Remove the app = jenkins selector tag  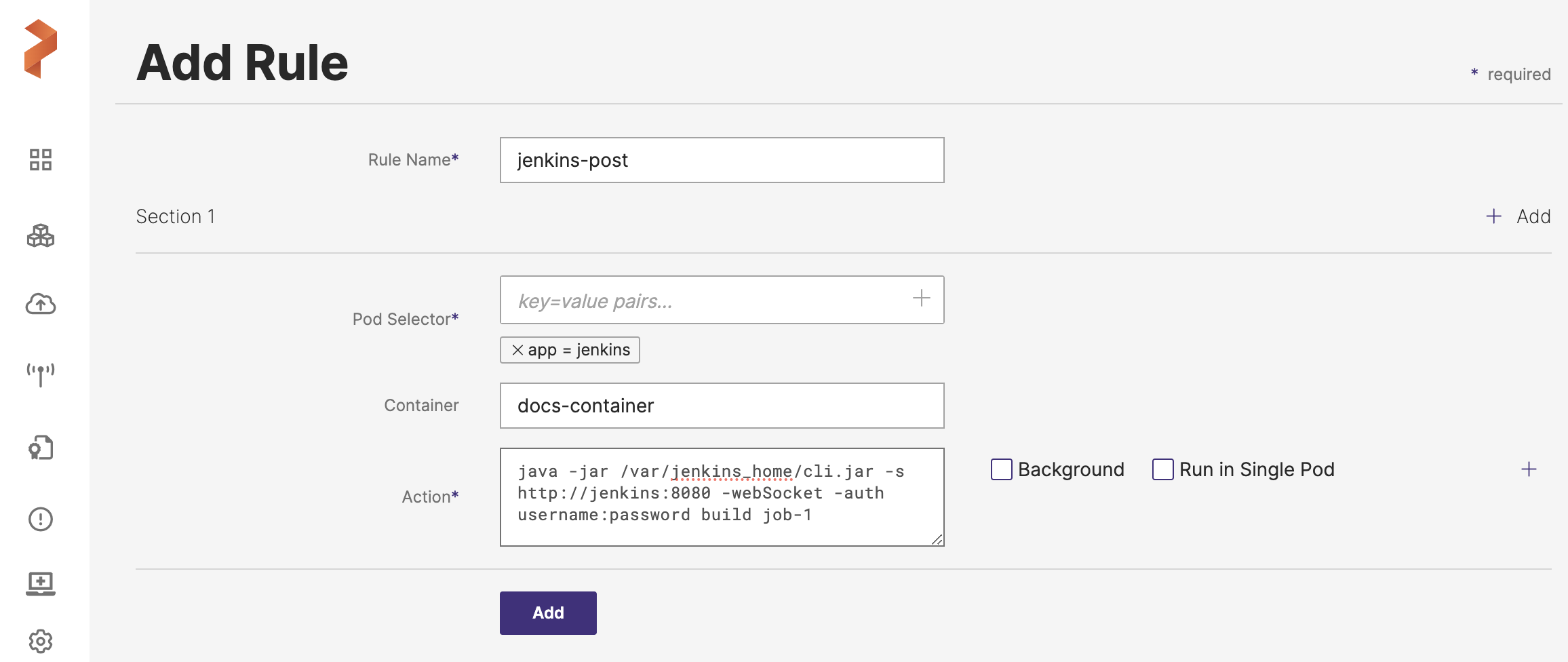517,350
